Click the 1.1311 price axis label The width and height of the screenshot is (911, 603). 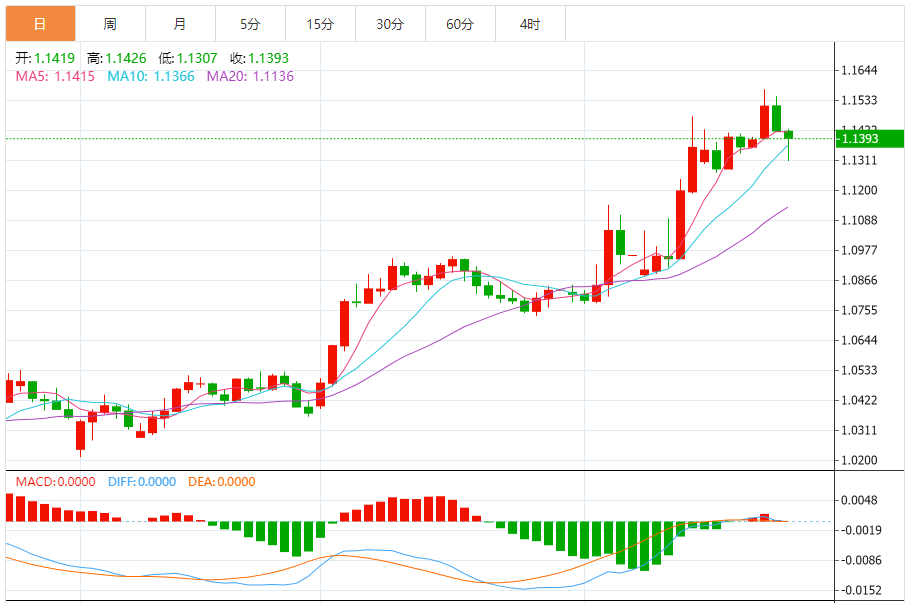pos(859,160)
